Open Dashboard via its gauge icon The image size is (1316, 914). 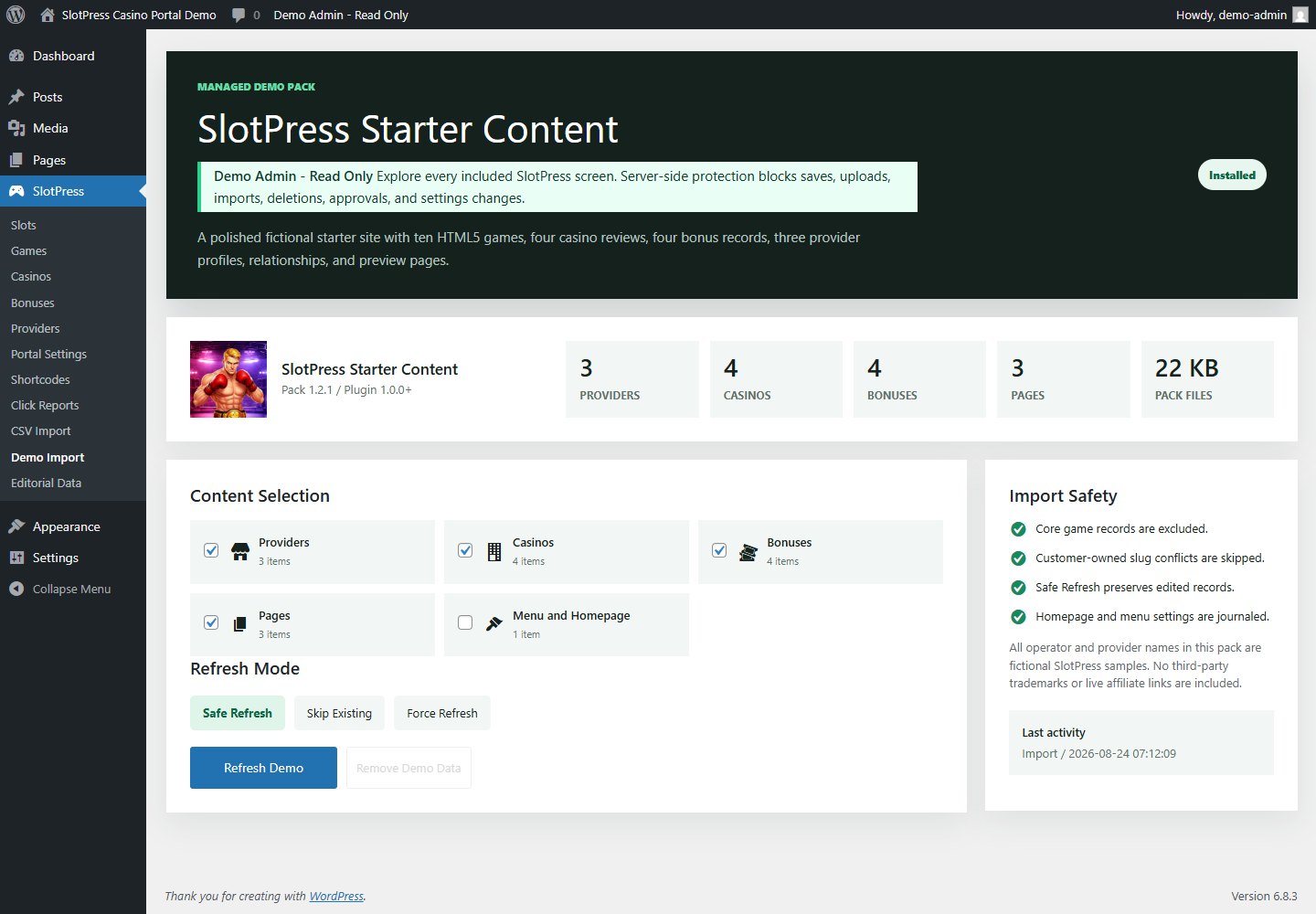[x=16, y=56]
